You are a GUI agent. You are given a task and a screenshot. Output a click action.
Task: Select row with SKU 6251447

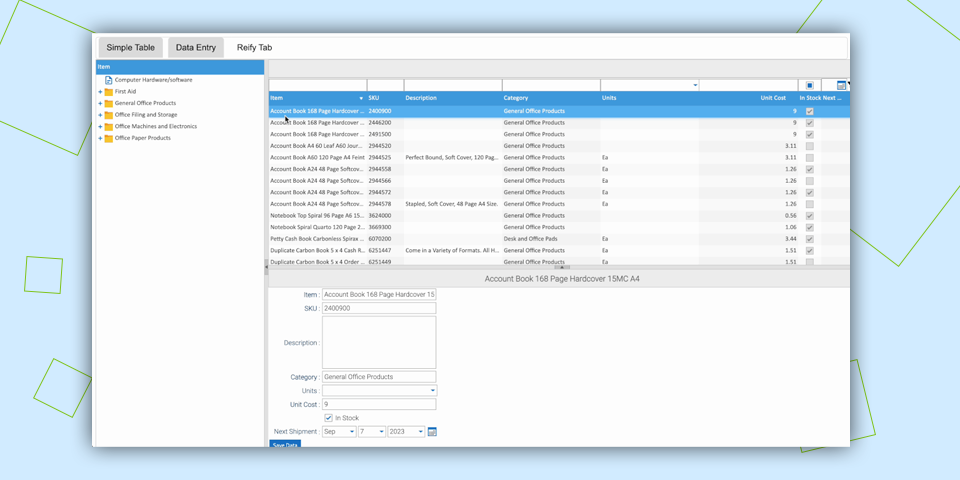pos(559,250)
